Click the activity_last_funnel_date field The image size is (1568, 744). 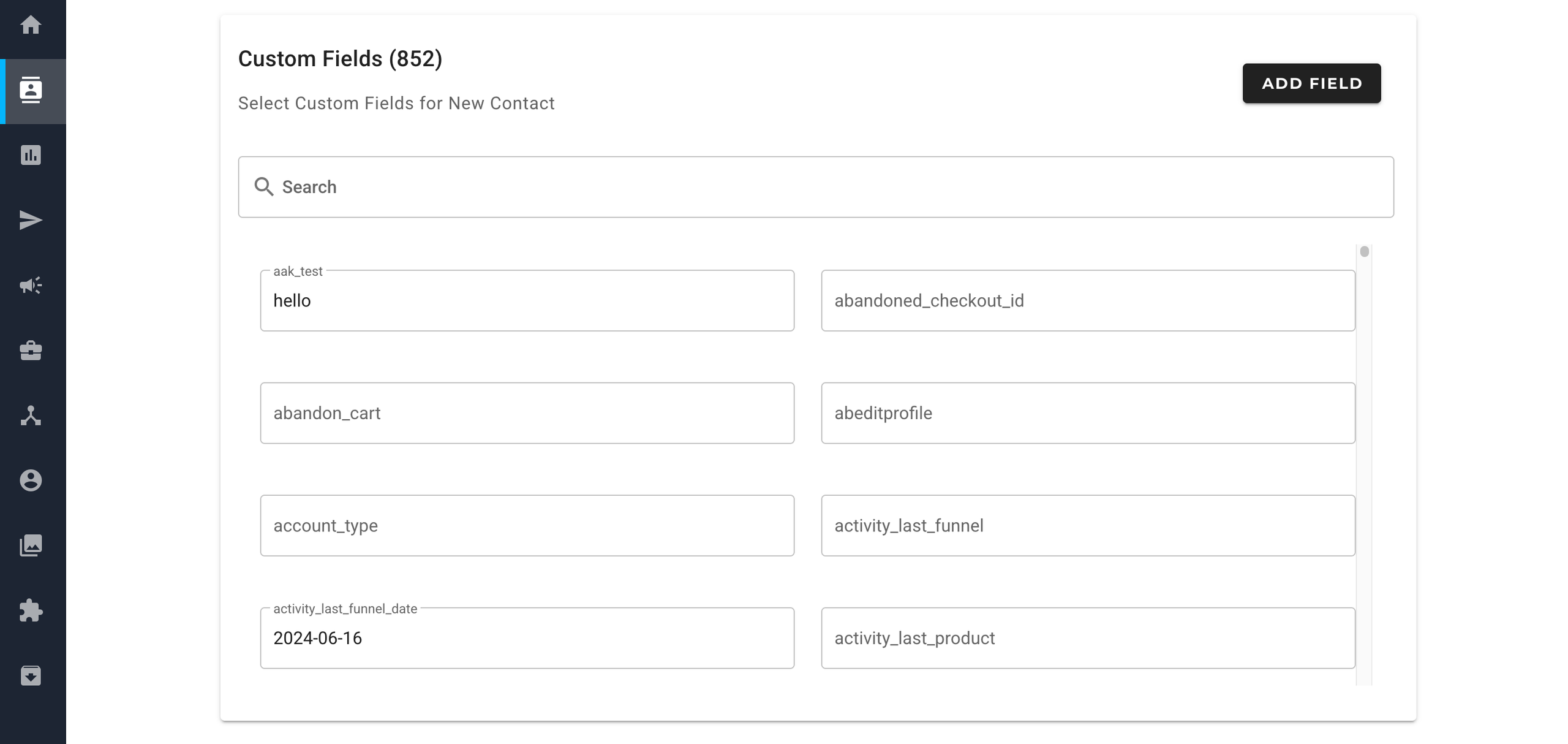[527, 638]
